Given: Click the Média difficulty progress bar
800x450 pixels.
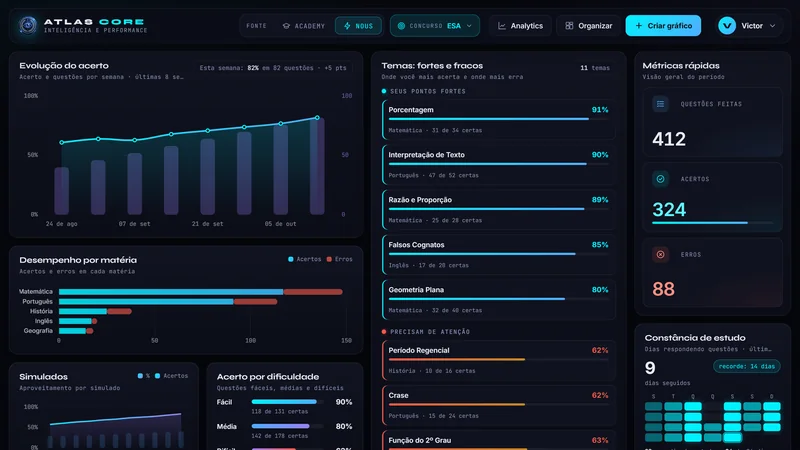Looking at the screenshot, I should point(287,426).
